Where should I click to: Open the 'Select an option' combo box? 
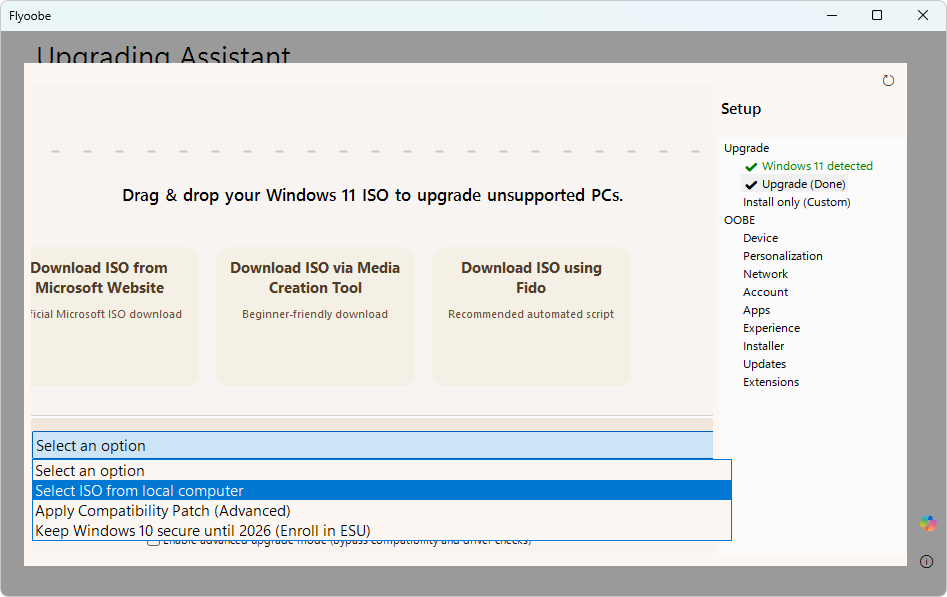click(373, 445)
